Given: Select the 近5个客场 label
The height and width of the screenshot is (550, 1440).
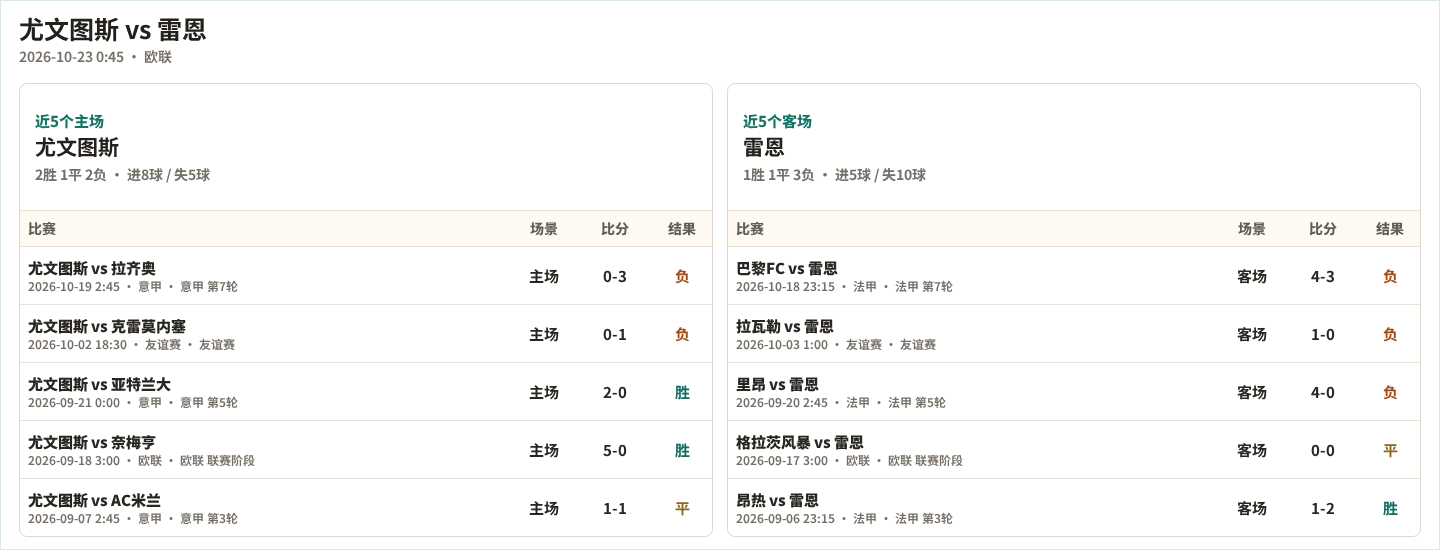Looking at the screenshot, I should coord(777,121).
